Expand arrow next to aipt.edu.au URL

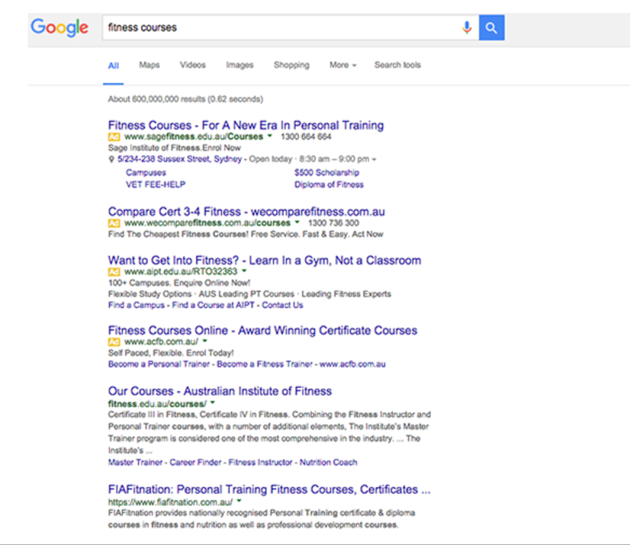click(244, 271)
